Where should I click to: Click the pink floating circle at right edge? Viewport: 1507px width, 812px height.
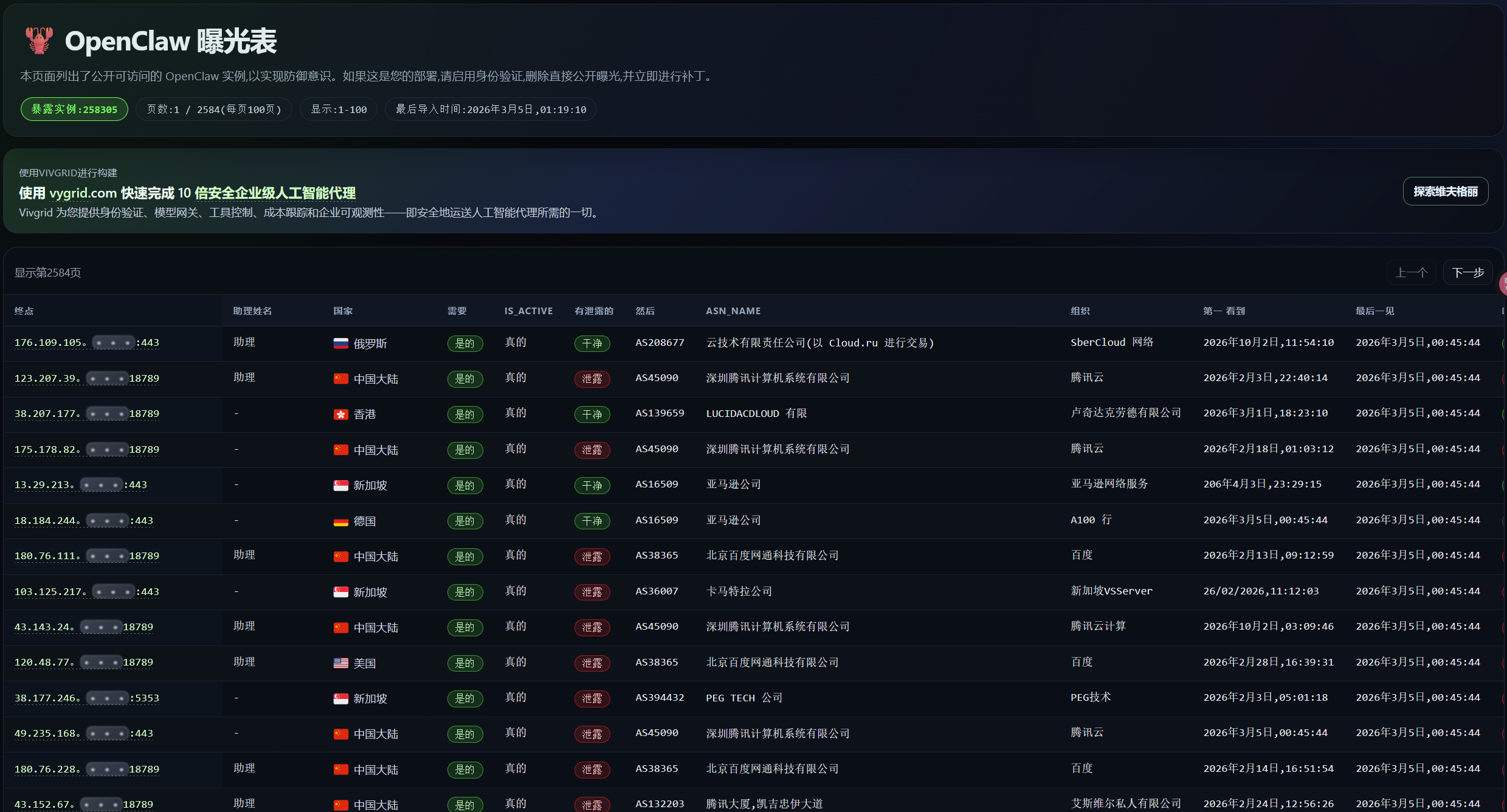pos(1504,284)
